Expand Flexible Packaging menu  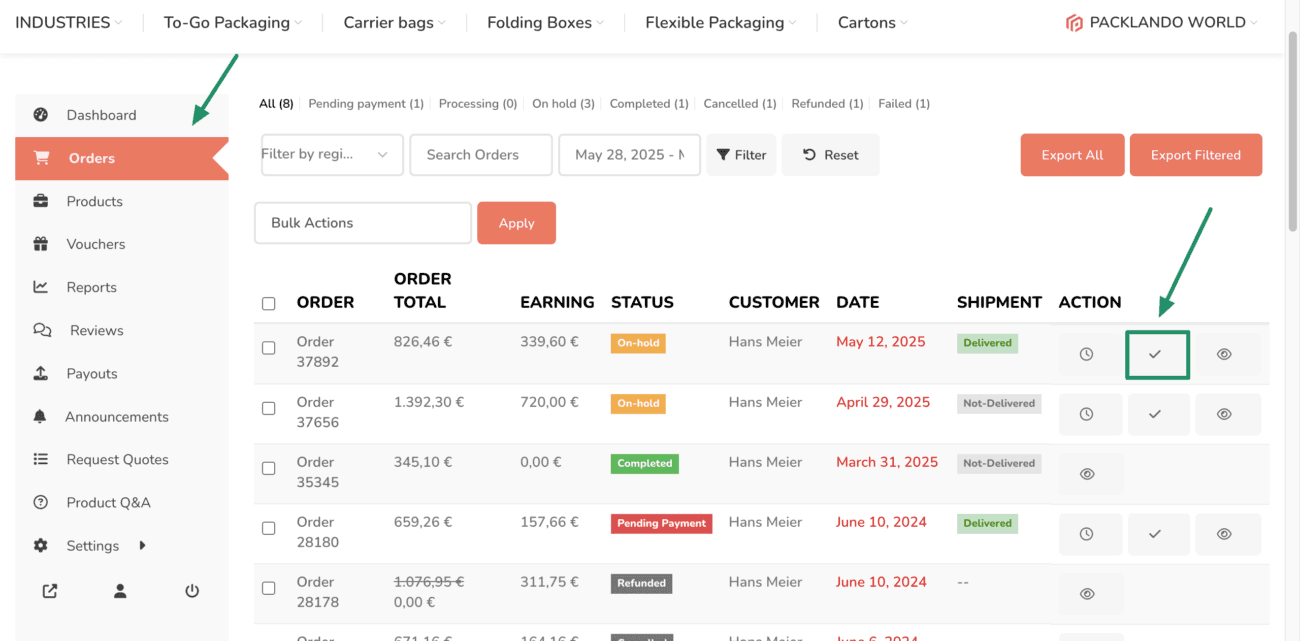[x=721, y=22]
